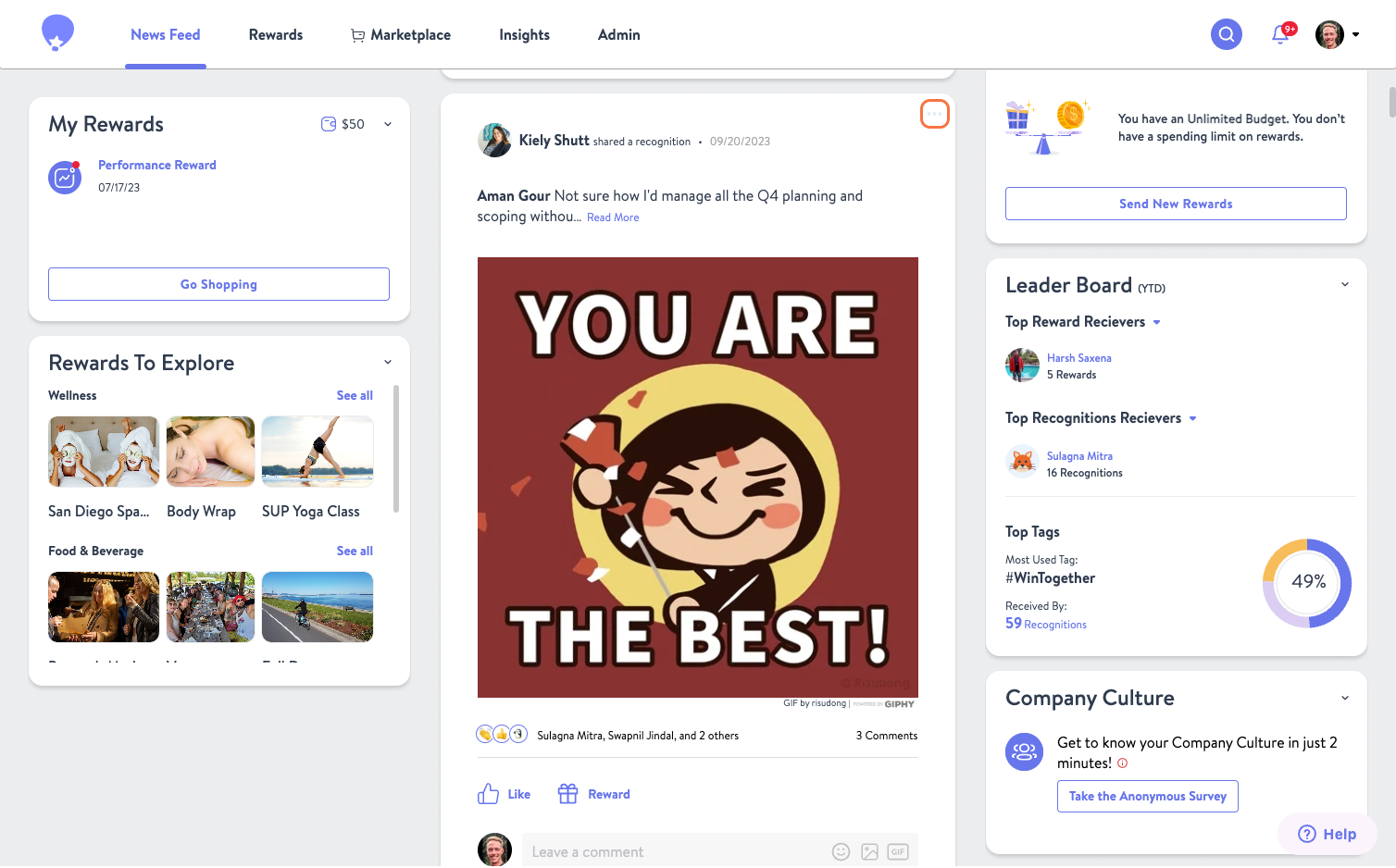
Task: Click the Company Culture group icon
Action: tap(1024, 751)
